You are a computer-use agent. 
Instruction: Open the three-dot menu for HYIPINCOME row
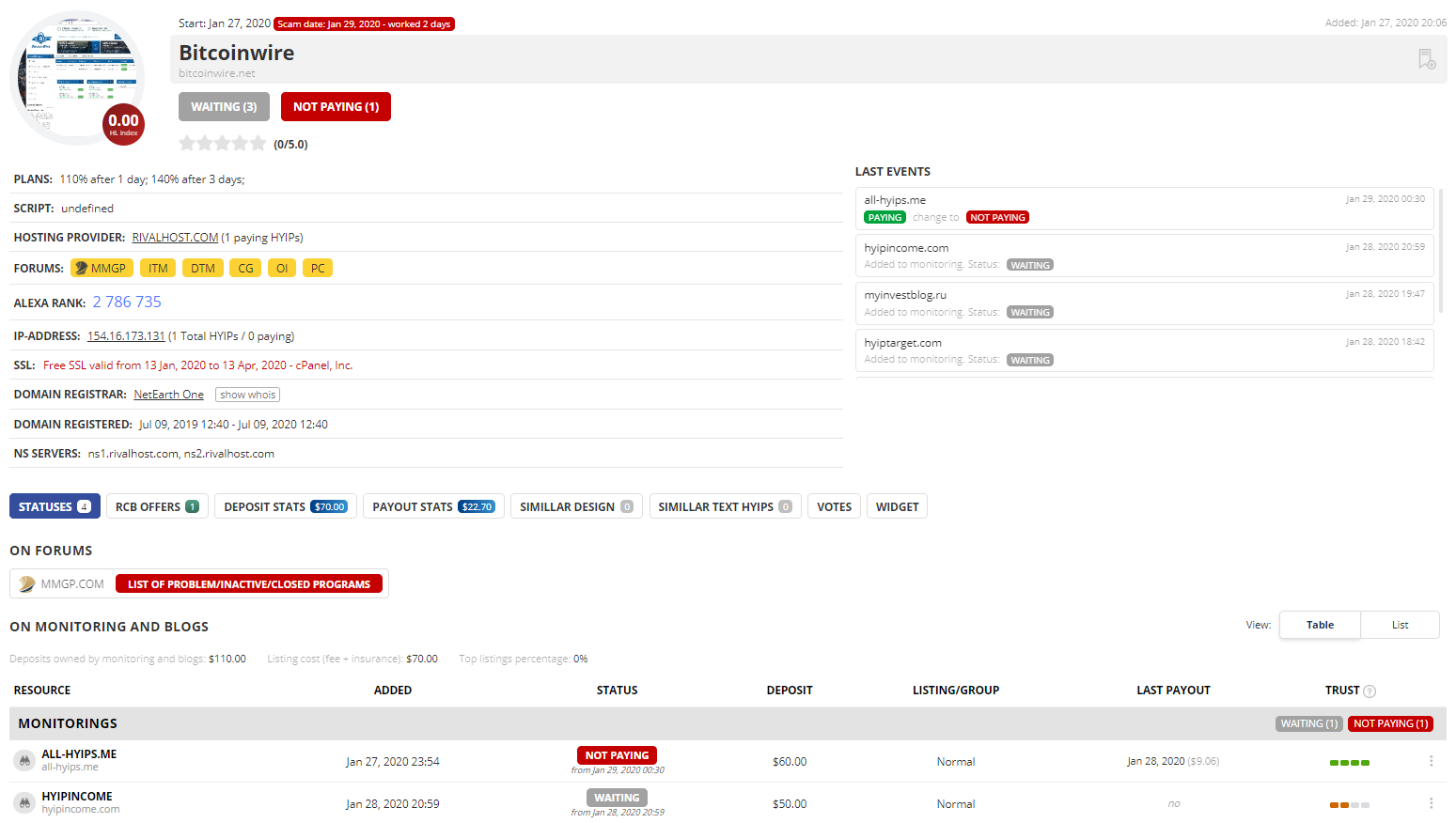[1431, 803]
